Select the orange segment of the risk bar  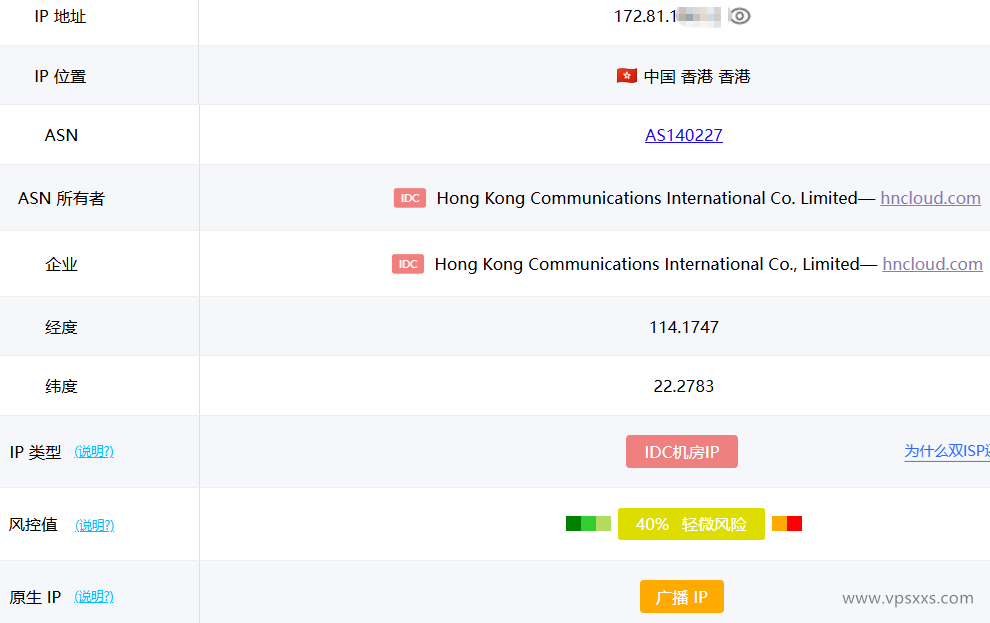pos(779,523)
